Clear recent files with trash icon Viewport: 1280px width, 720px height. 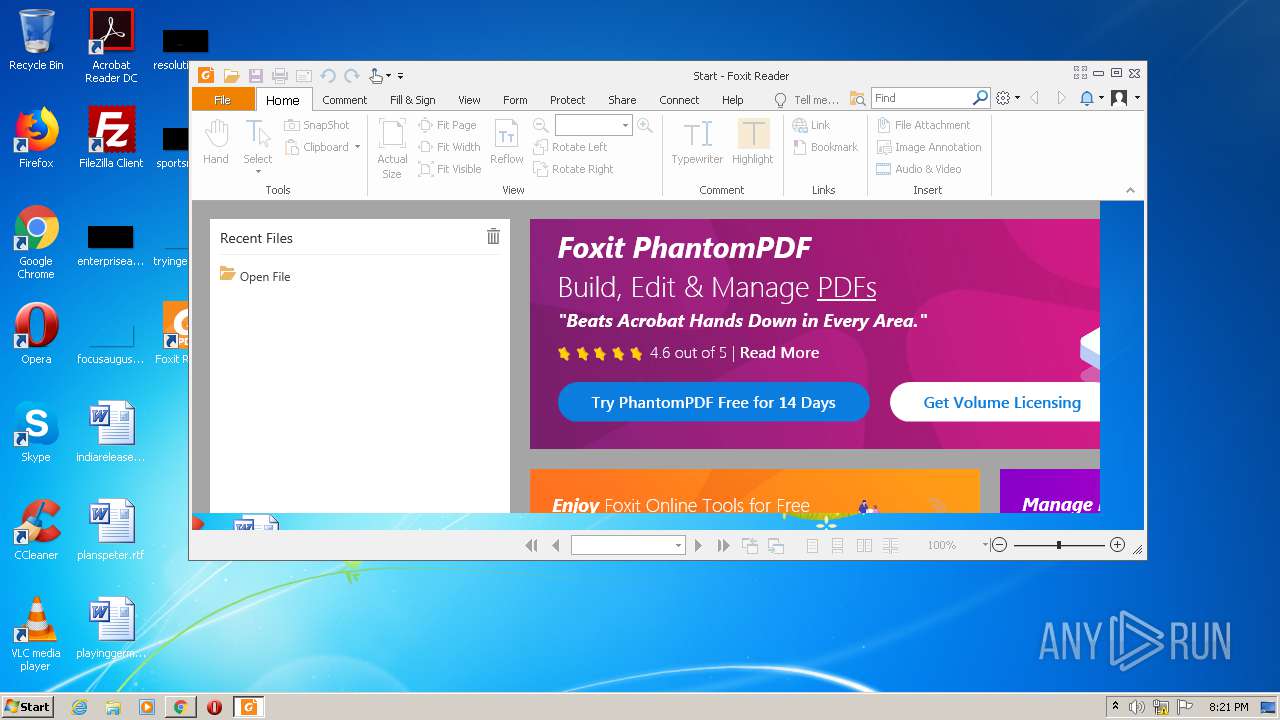[493, 236]
